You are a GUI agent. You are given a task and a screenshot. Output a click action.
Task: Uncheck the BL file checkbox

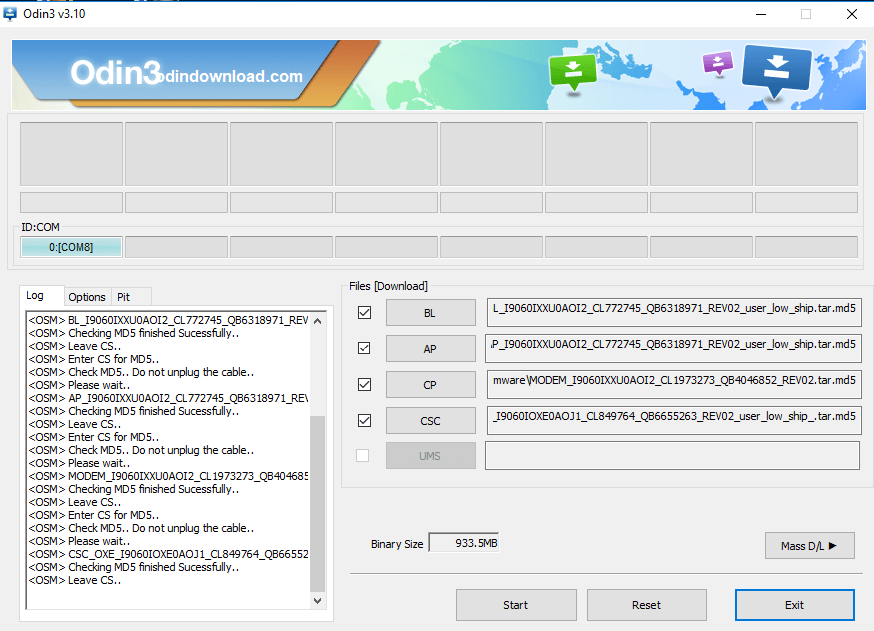point(365,313)
